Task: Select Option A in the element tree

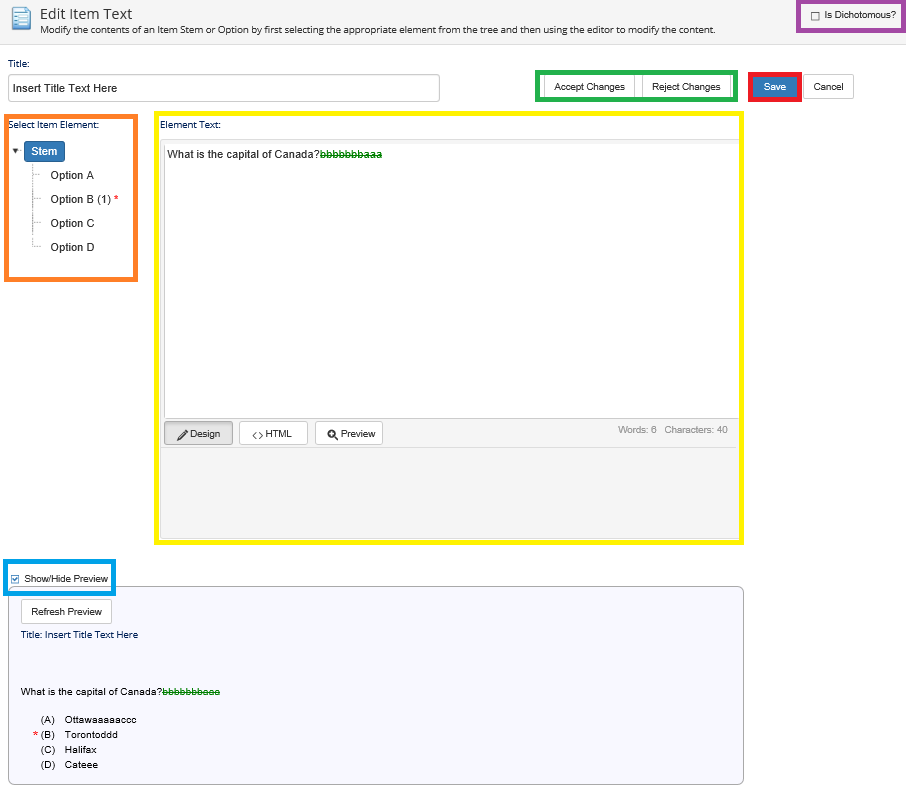Action: [72, 175]
